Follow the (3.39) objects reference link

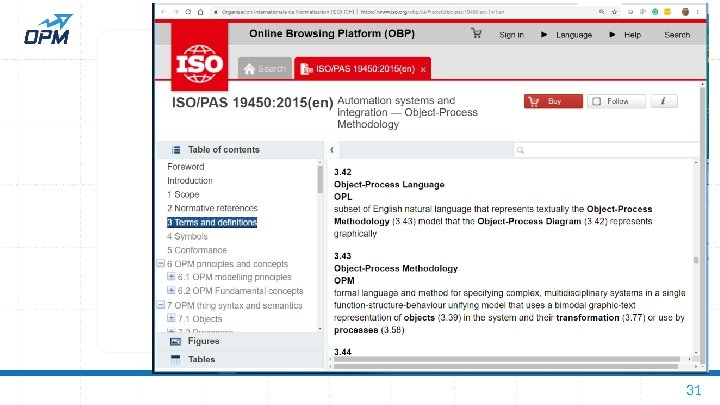pos(449,318)
